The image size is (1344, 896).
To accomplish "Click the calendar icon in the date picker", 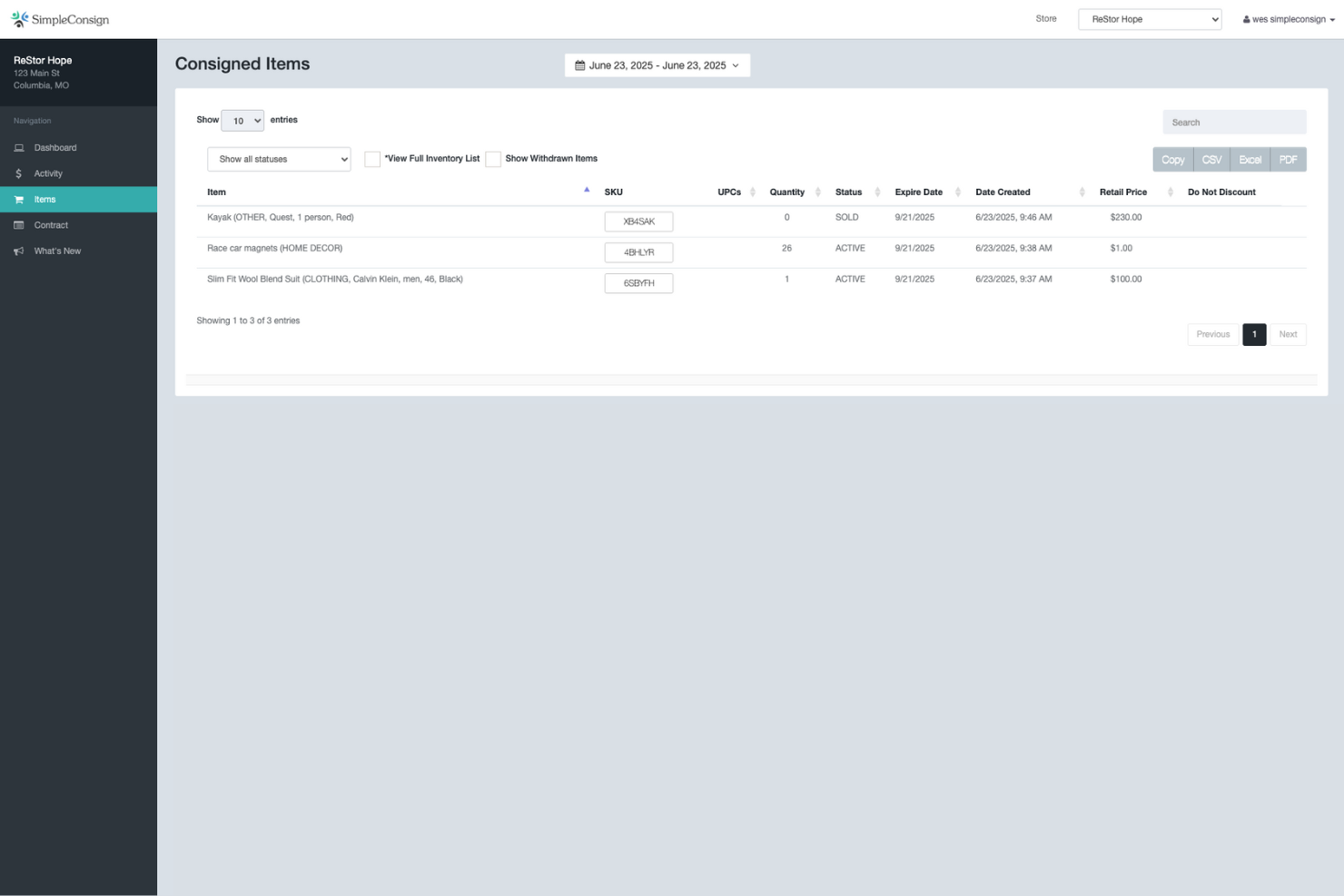I will pos(581,64).
